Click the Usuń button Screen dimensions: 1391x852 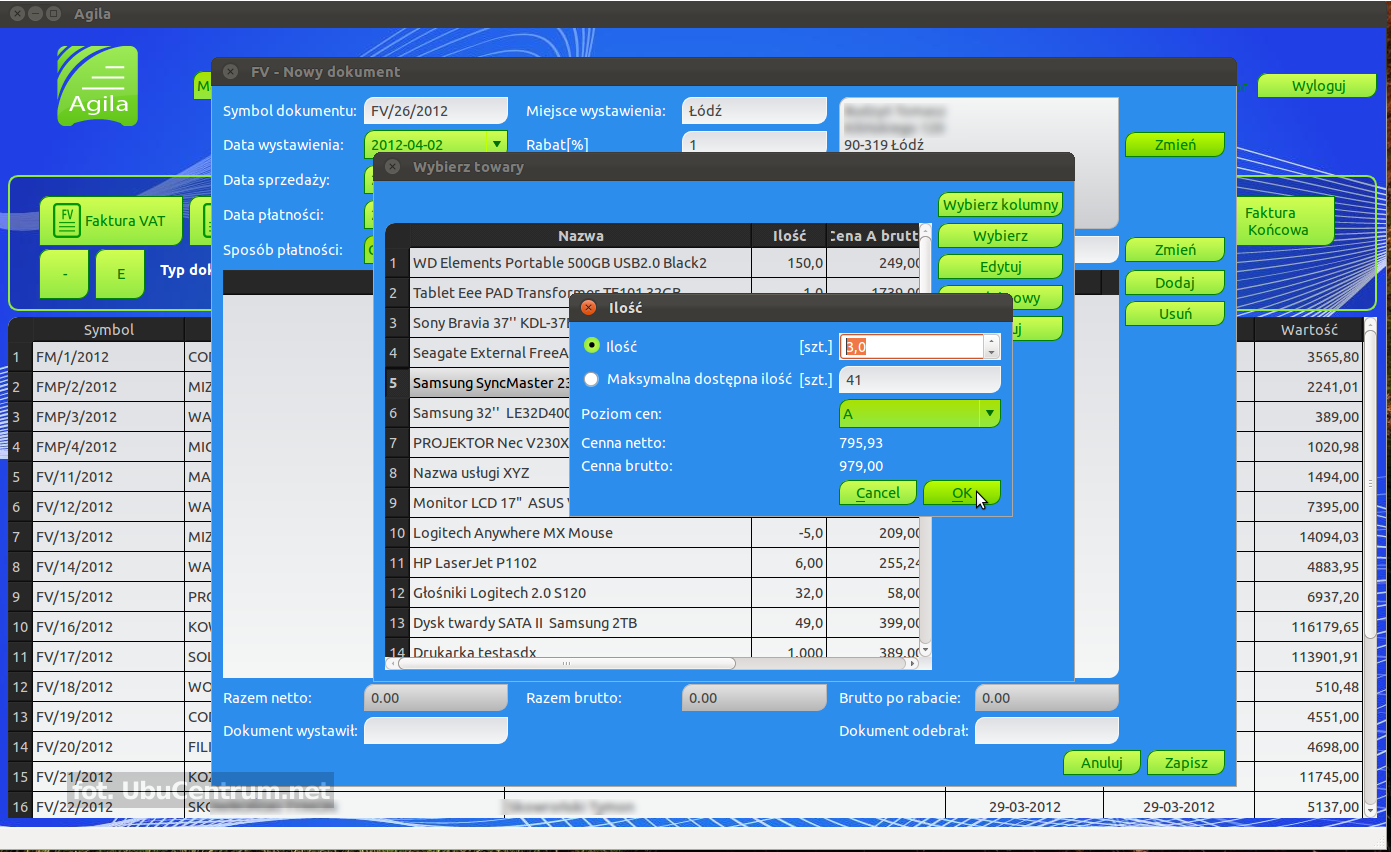(1175, 314)
